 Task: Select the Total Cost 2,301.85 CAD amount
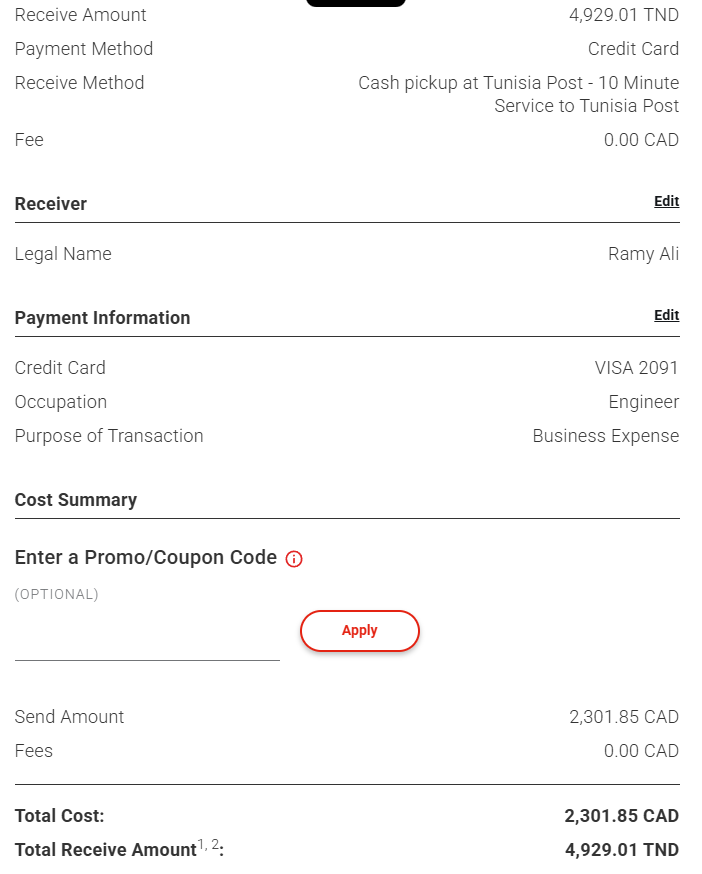[x=621, y=816]
